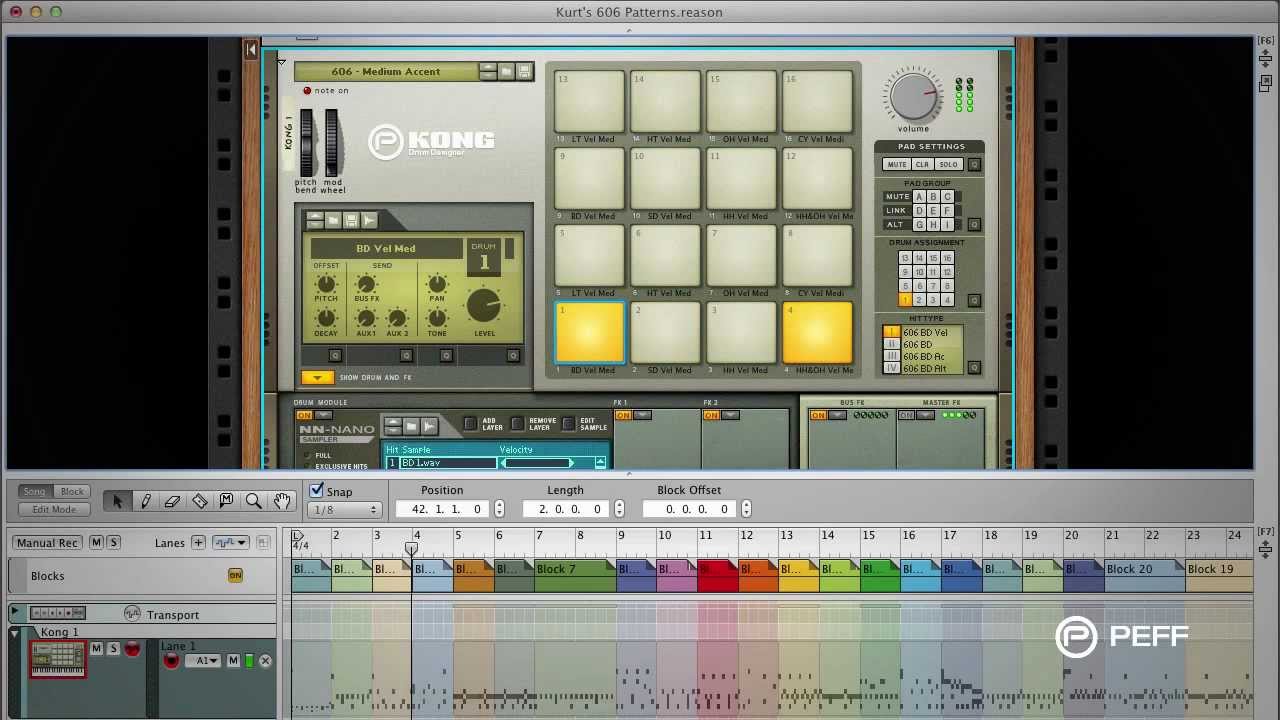The image size is (1280, 720).
Task: Save Kong patch with disk icon
Action: [524, 71]
